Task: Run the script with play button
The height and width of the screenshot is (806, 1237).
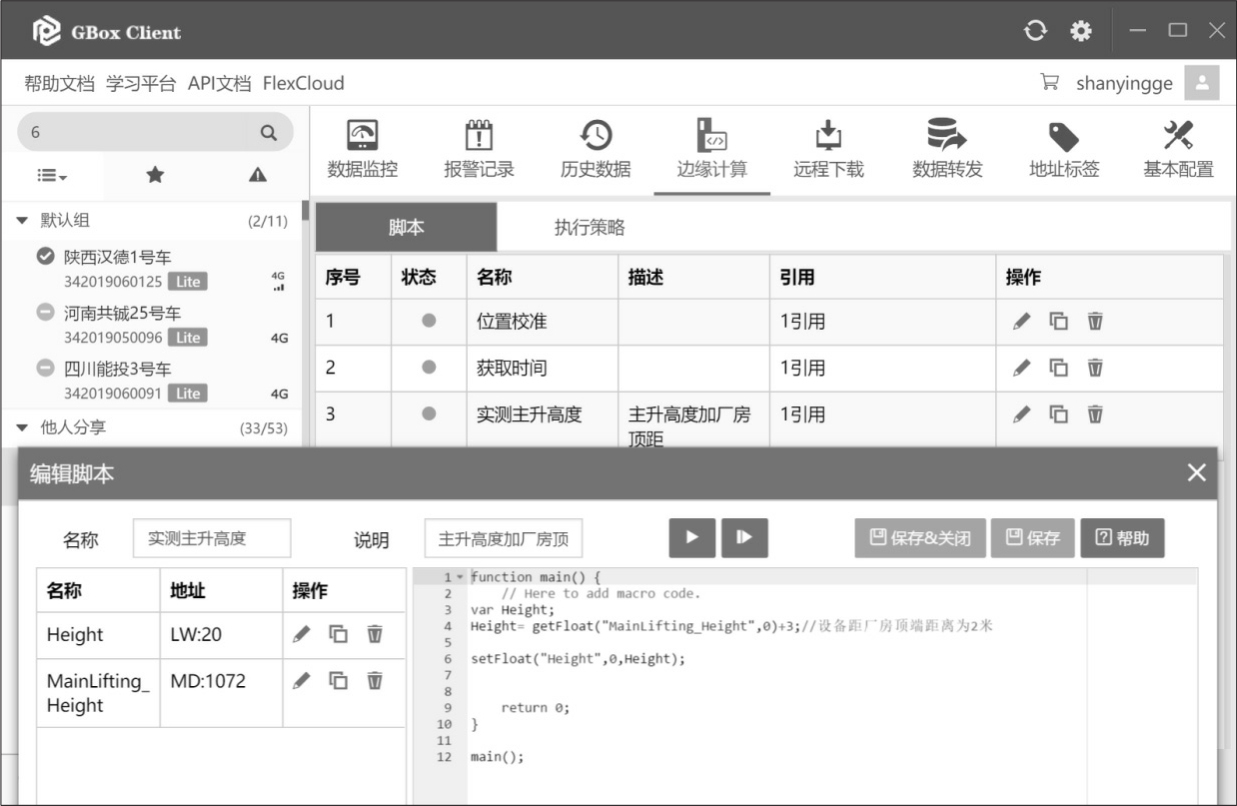Action: pyautogui.click(x=692, y=537)
